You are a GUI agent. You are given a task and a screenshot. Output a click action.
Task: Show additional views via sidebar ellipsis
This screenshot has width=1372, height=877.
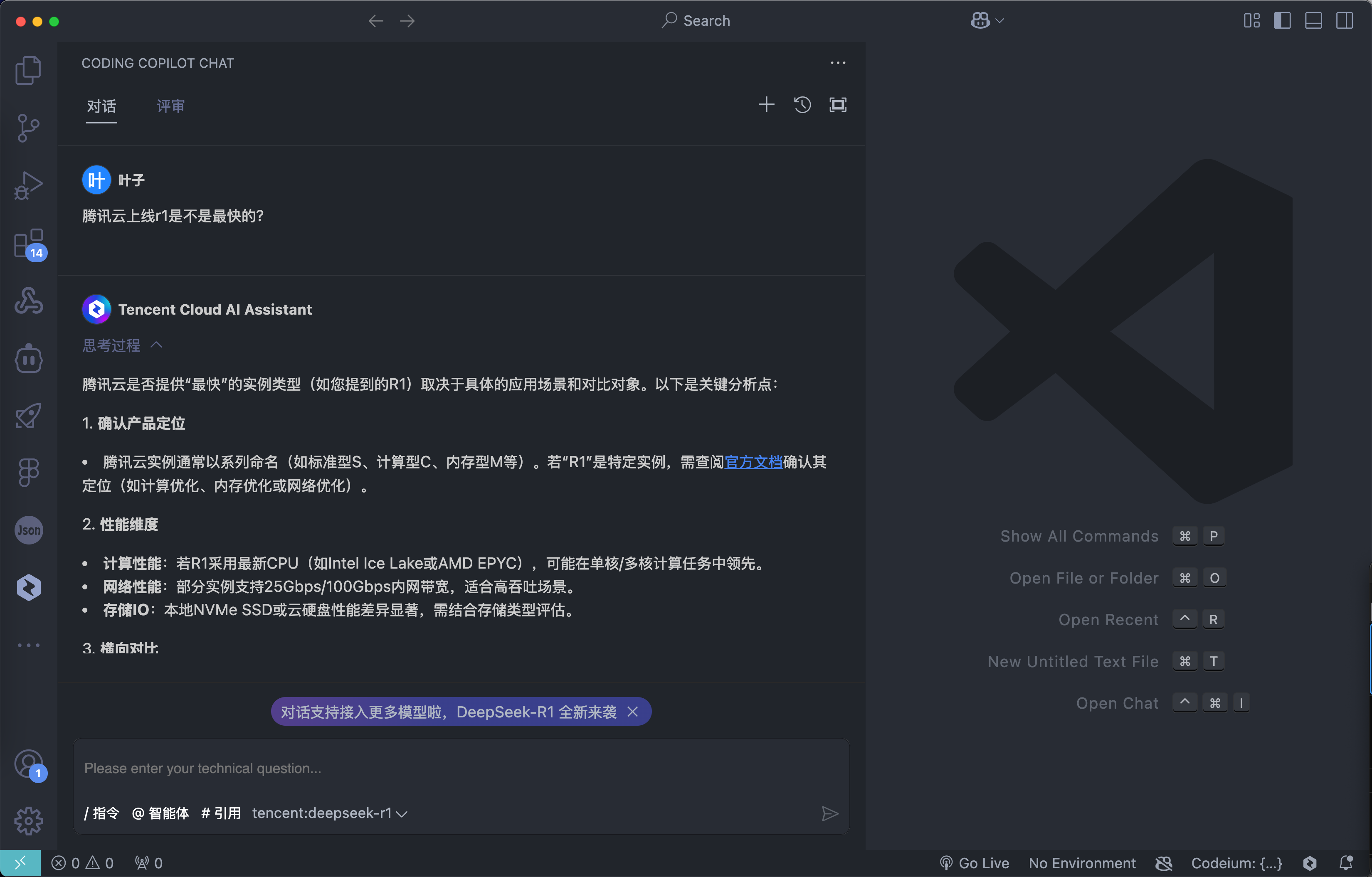click(x=29, y=645)
